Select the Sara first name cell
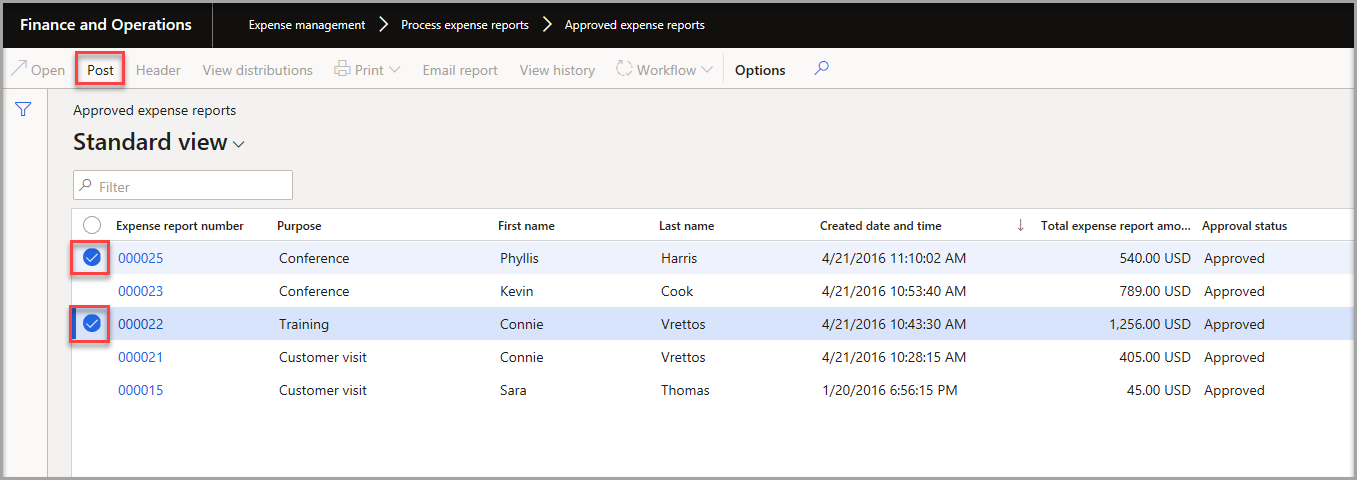1357x480 pixels. pos(513,390)
